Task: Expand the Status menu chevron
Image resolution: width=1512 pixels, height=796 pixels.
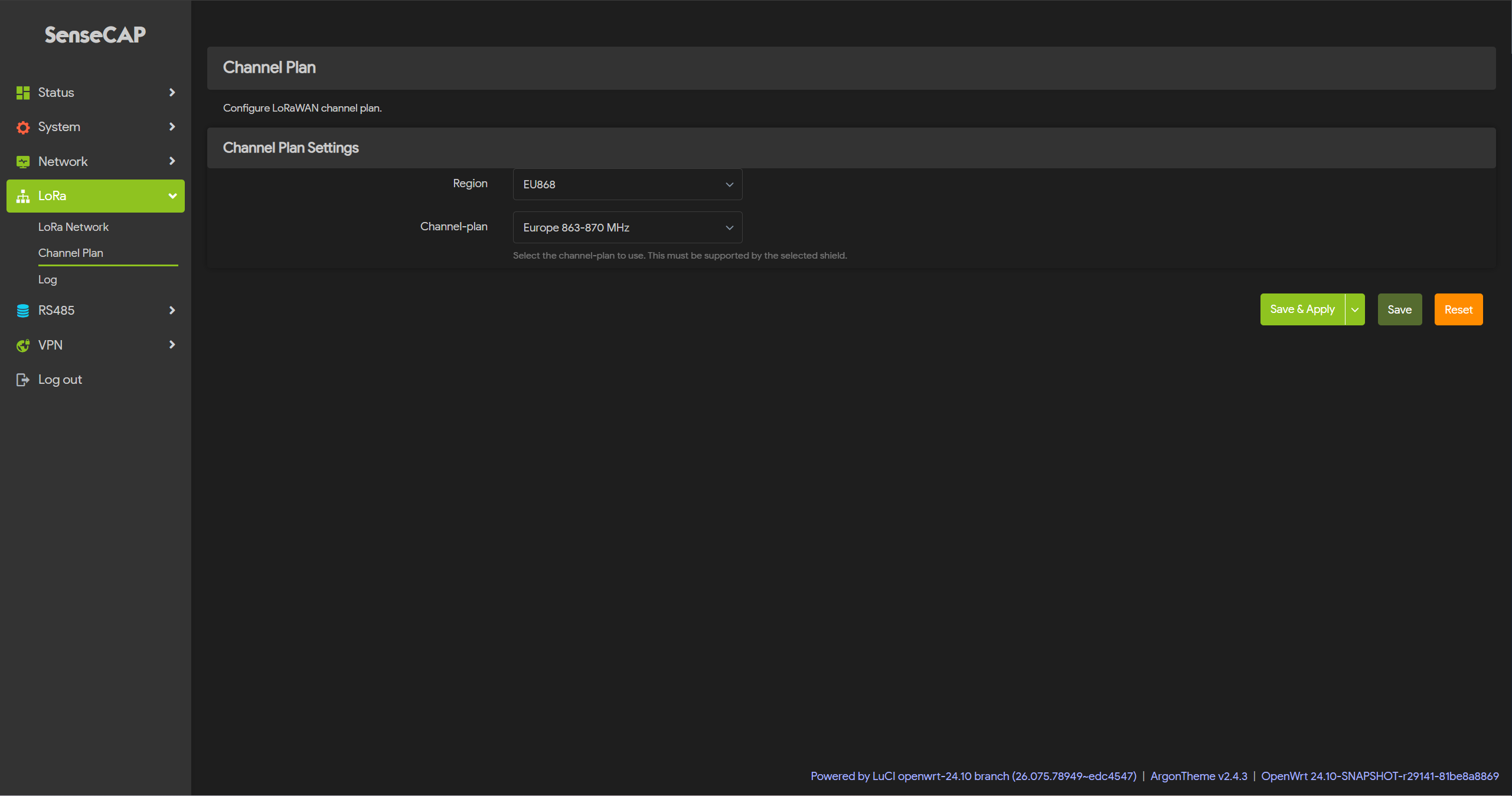Action: click(x=172, y=92)
